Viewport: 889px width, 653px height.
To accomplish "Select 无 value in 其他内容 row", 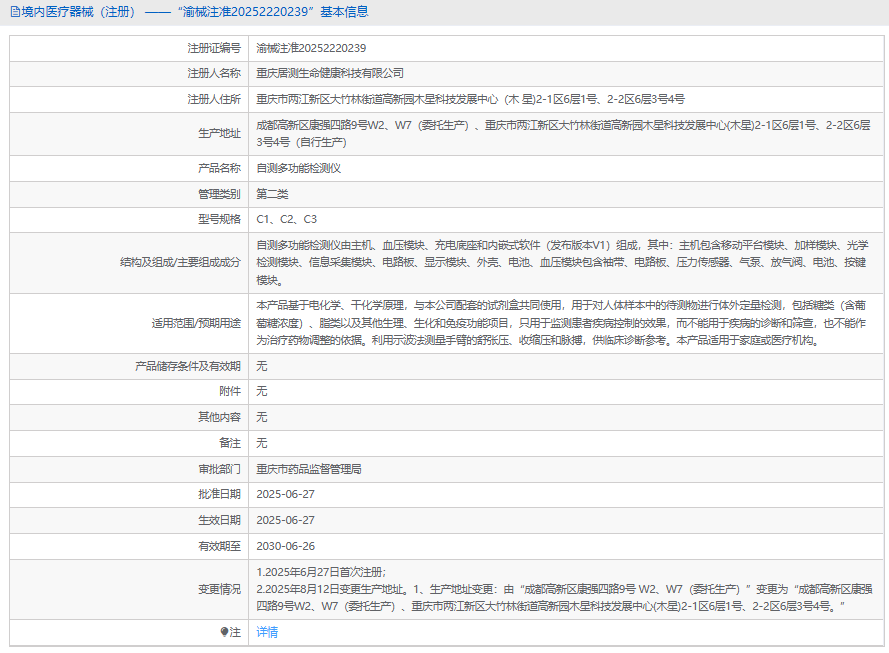I will [261, 417].
